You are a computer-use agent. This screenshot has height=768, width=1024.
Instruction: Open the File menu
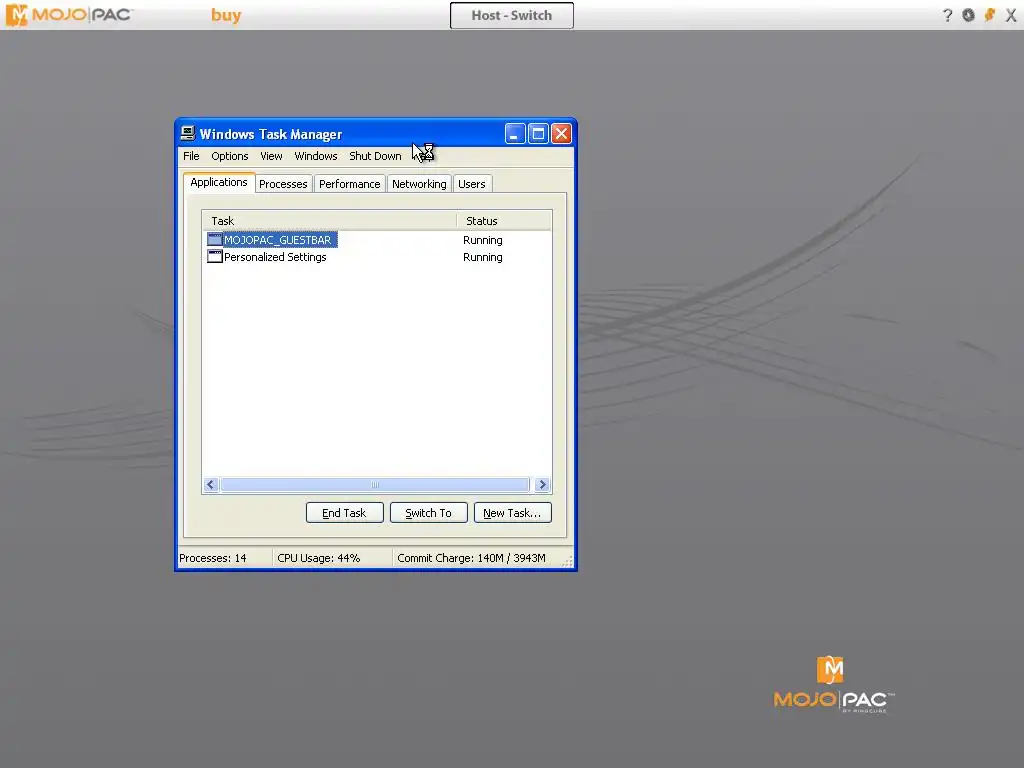[191, 156]
